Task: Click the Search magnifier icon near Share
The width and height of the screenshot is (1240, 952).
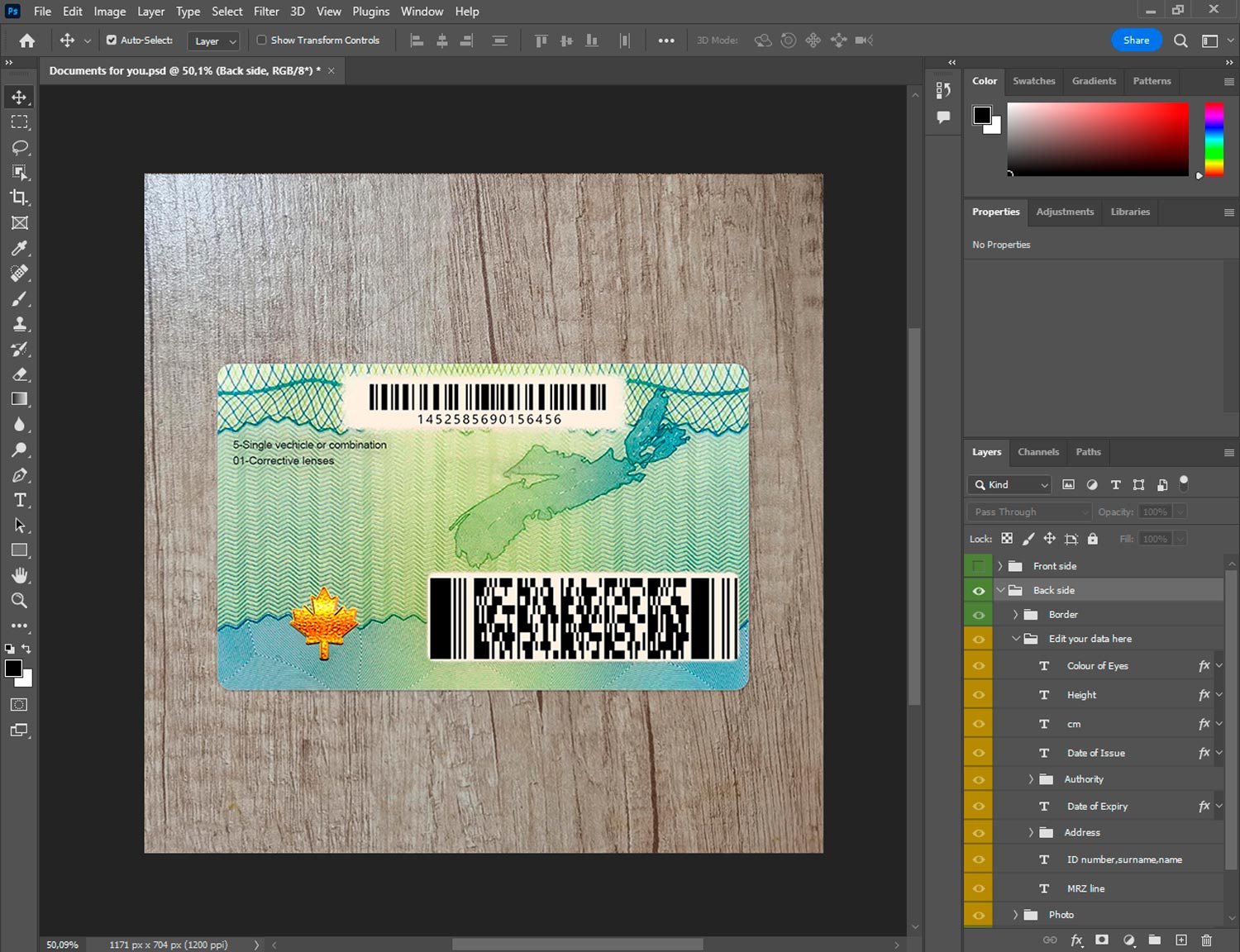Action: [x=1180, y=40]
